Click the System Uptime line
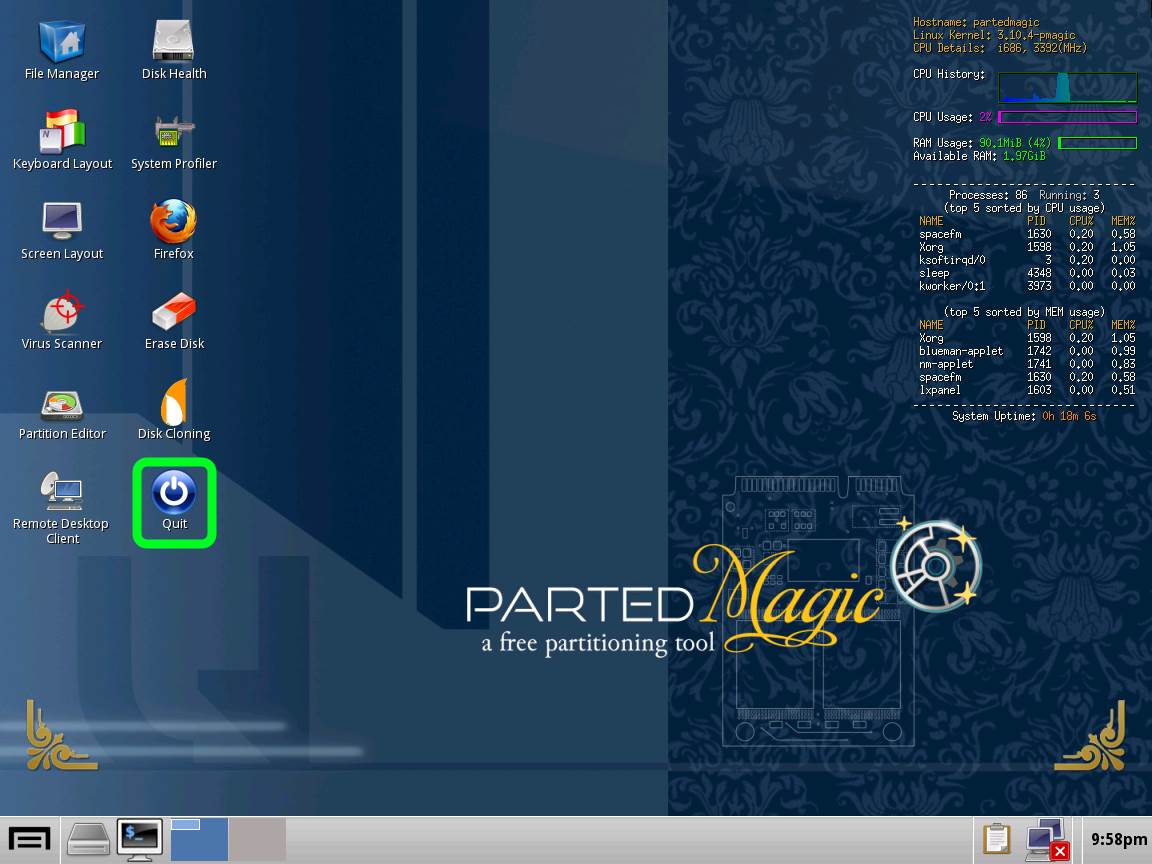Viewport: 1152px width, 864px height. pyautogui.click(x=1024, y=416)
